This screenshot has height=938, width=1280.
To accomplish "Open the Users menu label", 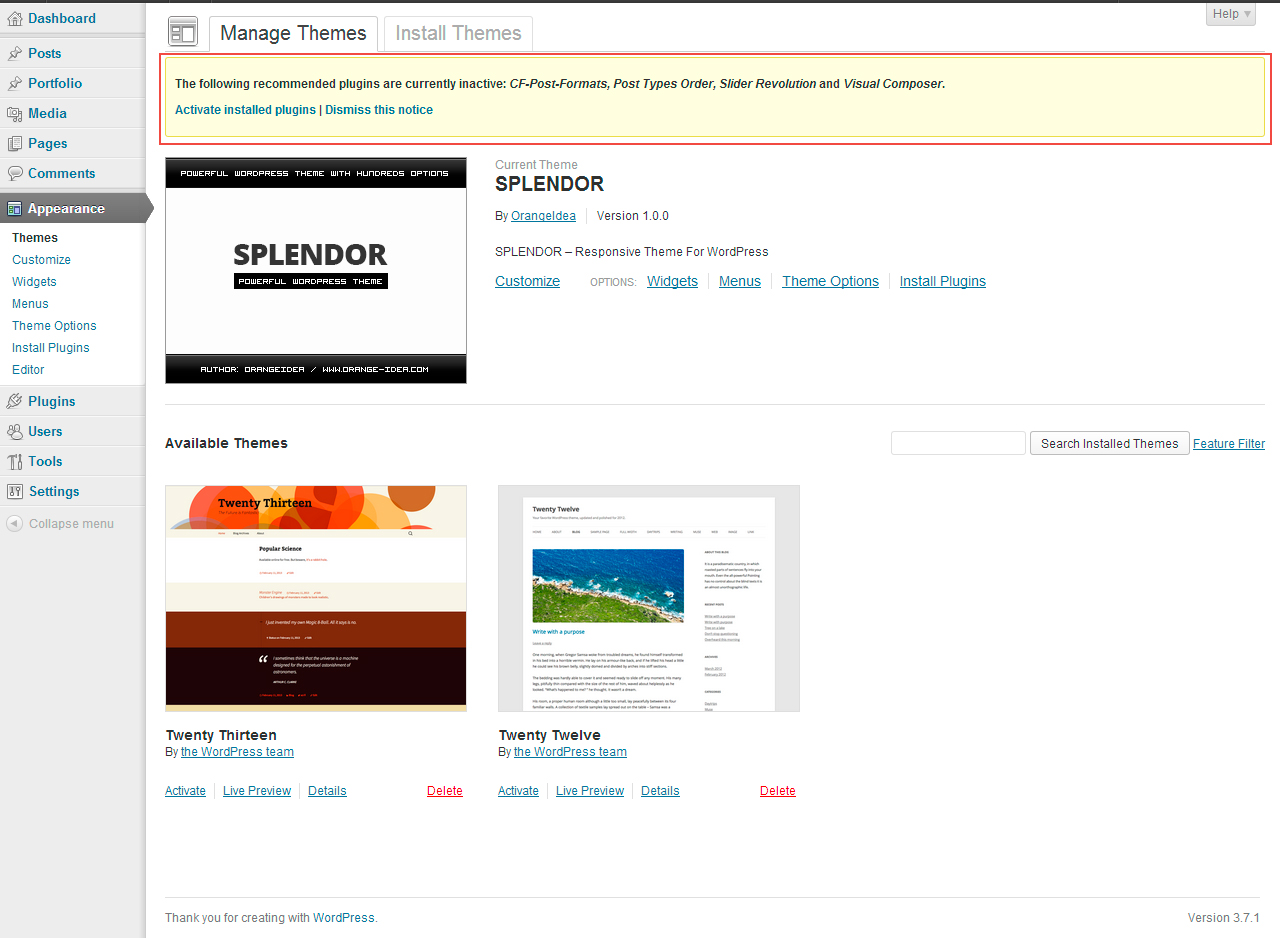I will [x=45, y=431].
